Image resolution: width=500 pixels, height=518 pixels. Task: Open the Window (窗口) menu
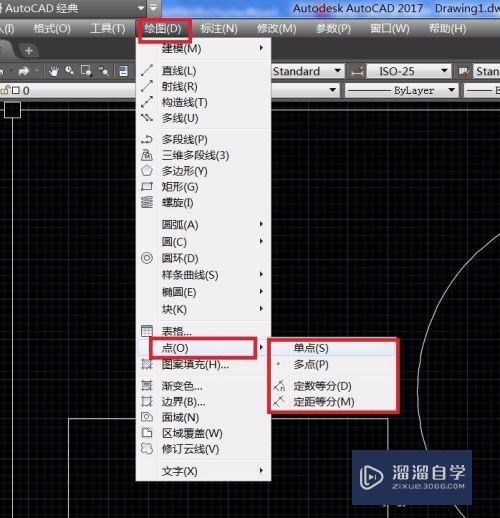390,29
